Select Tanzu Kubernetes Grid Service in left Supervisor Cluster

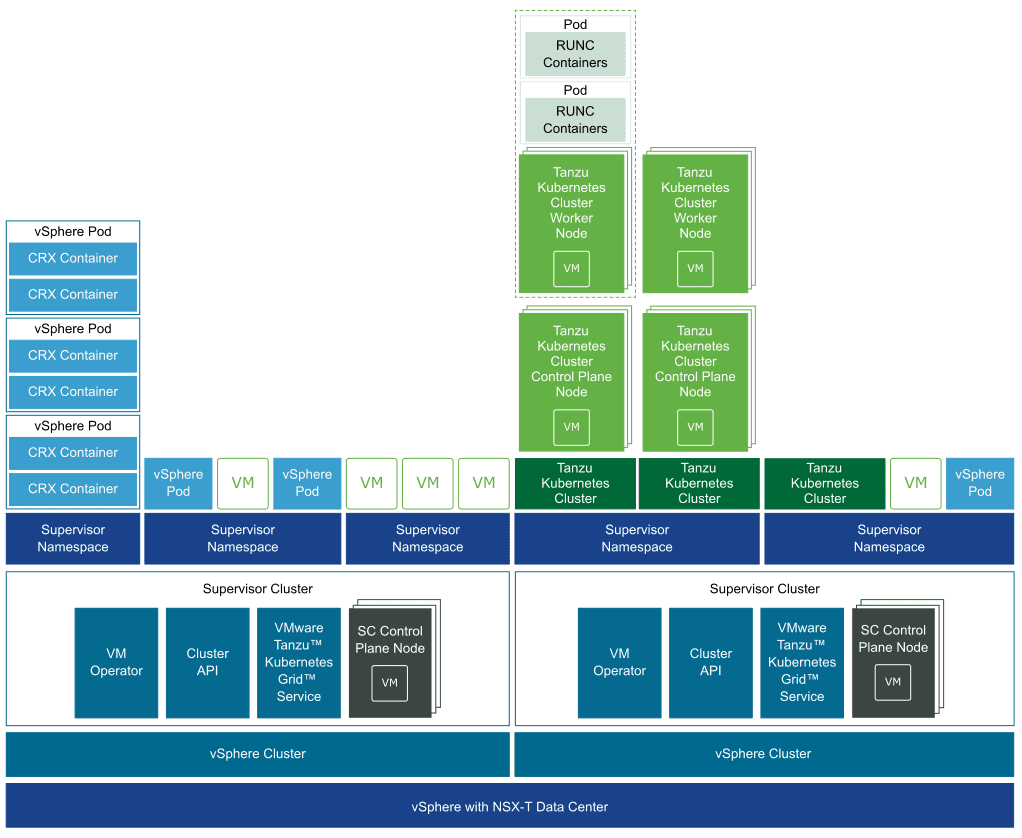click(298, 663)
